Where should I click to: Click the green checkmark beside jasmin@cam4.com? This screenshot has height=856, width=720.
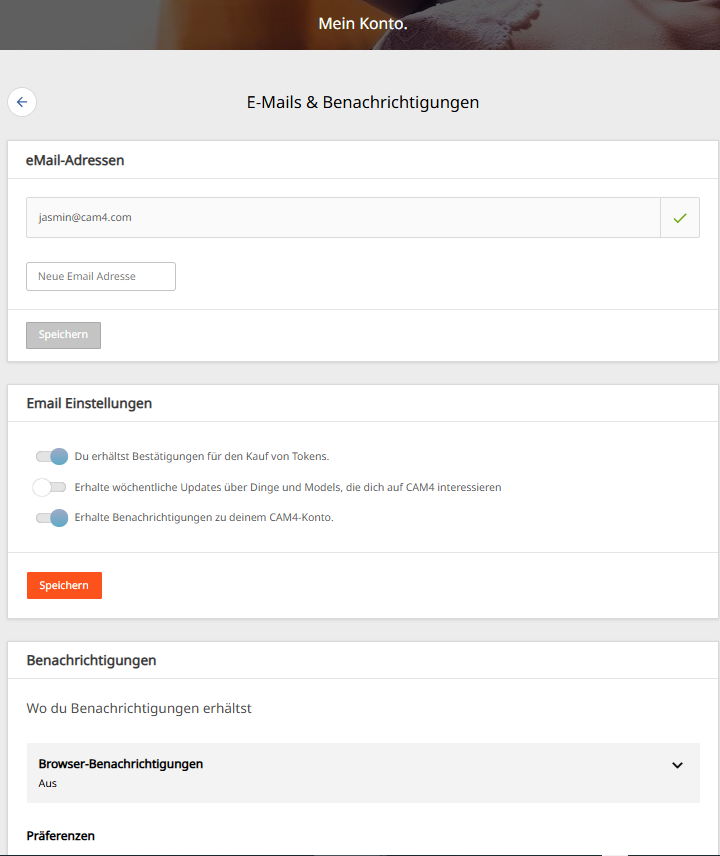point(680,217)
